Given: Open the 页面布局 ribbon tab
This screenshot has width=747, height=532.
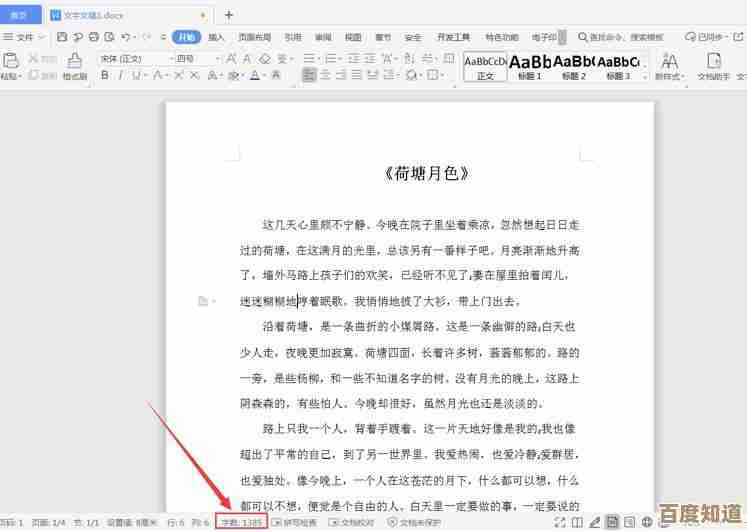Looking at the screenshot, I should pyautogui.click(x=255, y=37).
